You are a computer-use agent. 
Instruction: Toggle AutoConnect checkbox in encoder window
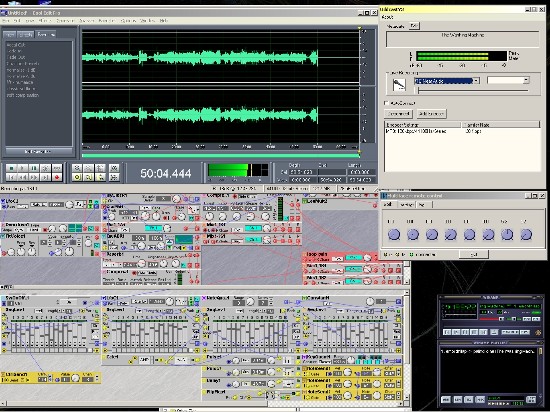tap(387, 103)
